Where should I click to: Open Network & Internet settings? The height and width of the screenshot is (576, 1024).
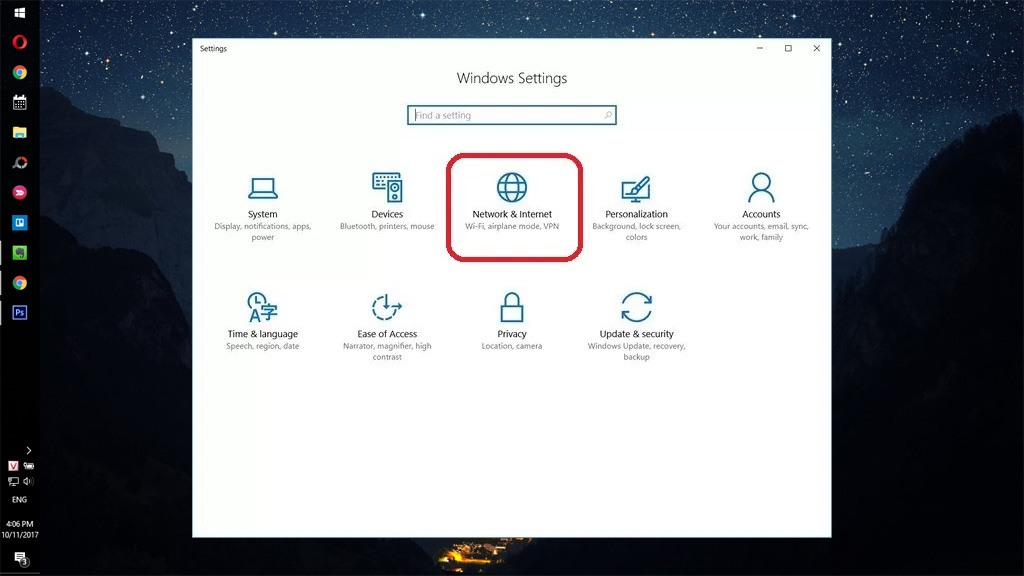pyautogui.click(x=512, y=202)
